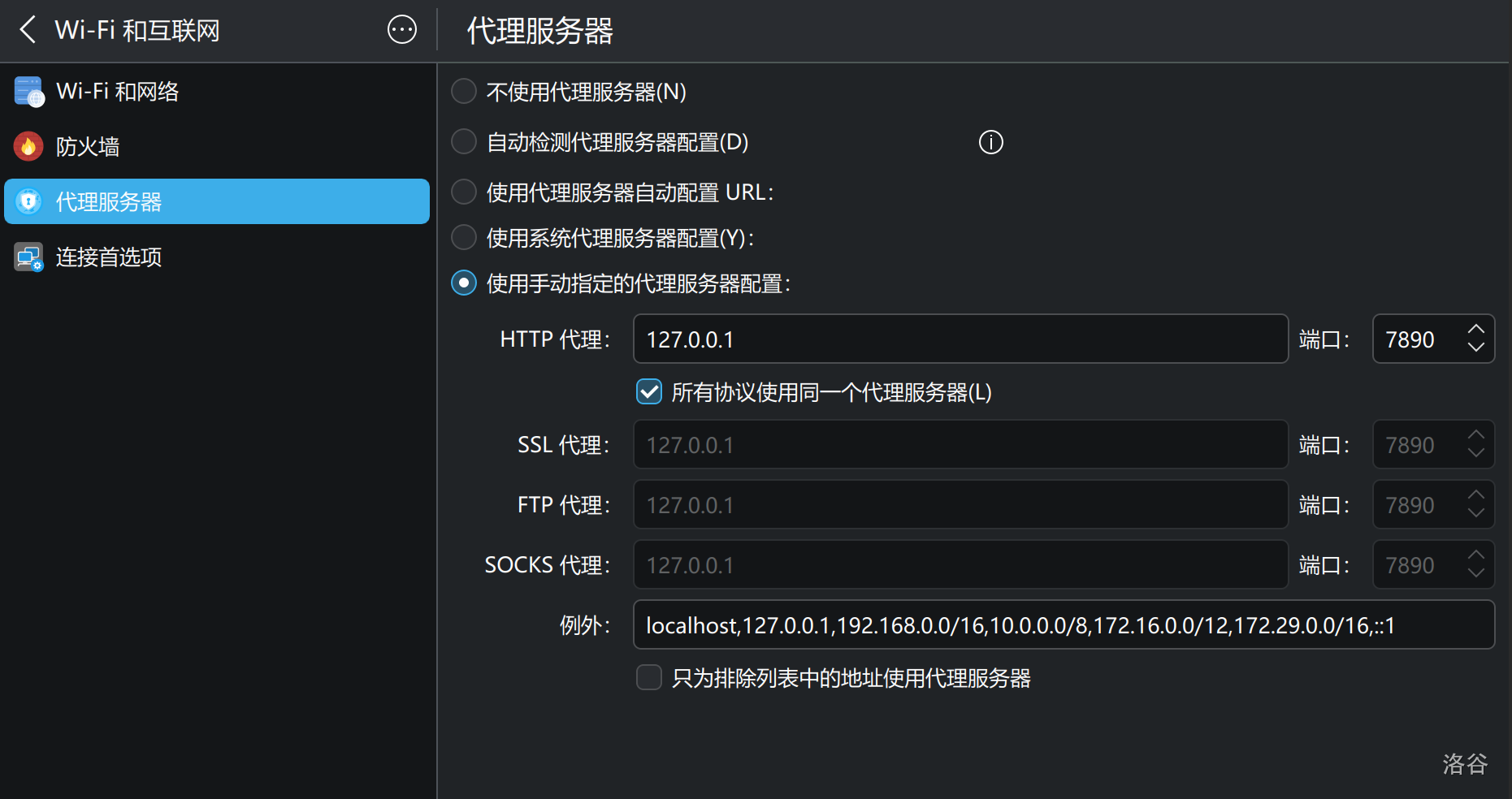
Task: Click the Wi-Fi 和网络 sidebar icon
Action: pyautogui.click(x=29, y=92)
